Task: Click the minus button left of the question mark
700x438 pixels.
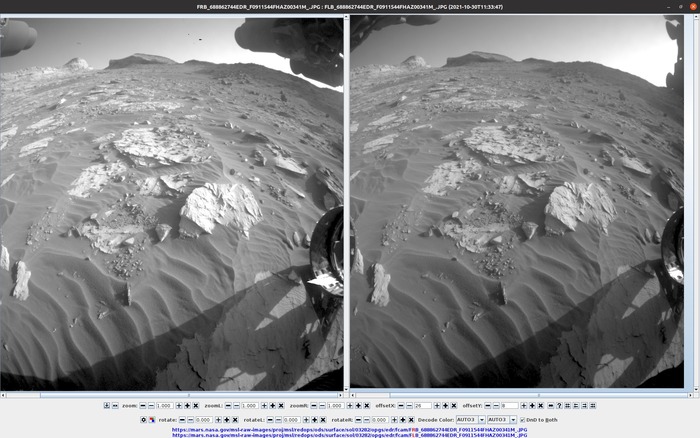Action: (x=550, y=405)
